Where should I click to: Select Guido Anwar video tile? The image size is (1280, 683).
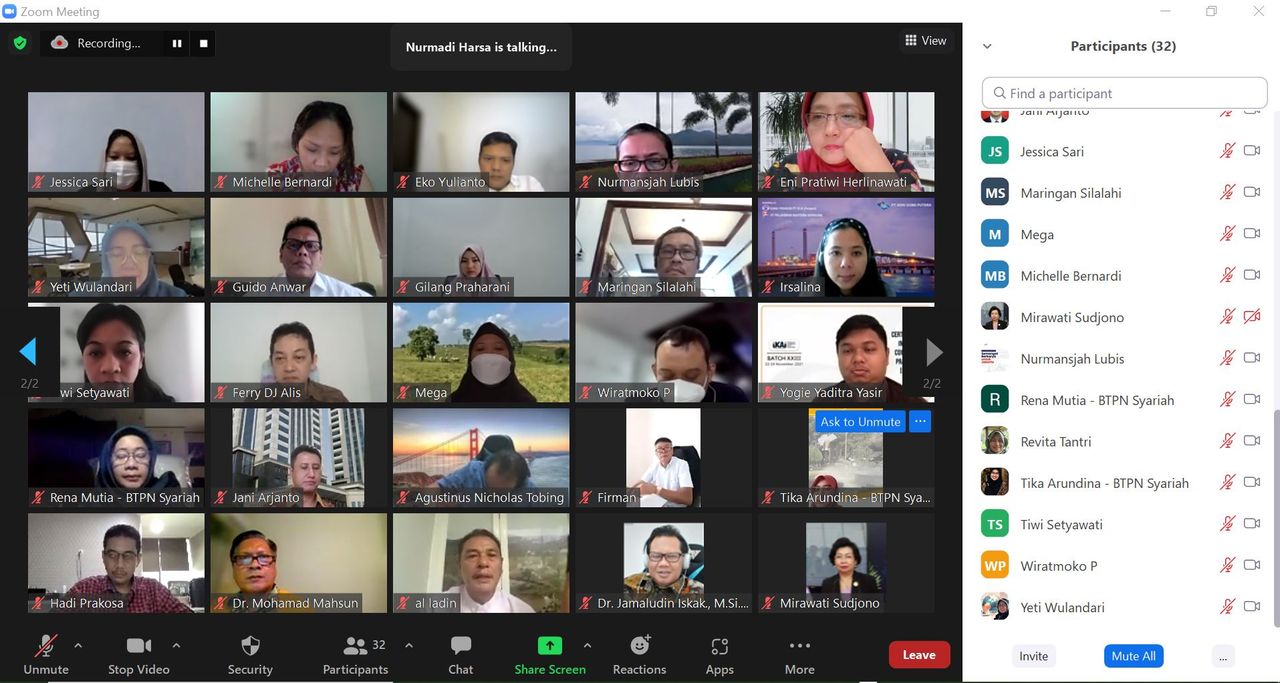click(298, 247)
